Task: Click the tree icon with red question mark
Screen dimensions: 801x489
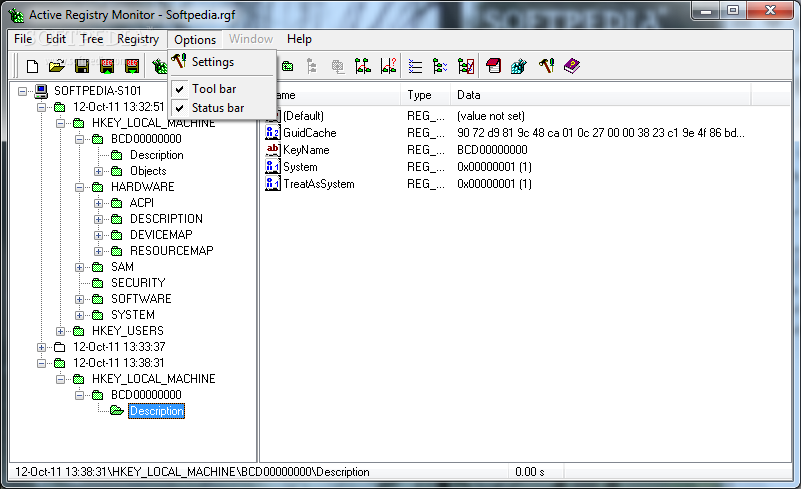Action: (x=388, y=66)
